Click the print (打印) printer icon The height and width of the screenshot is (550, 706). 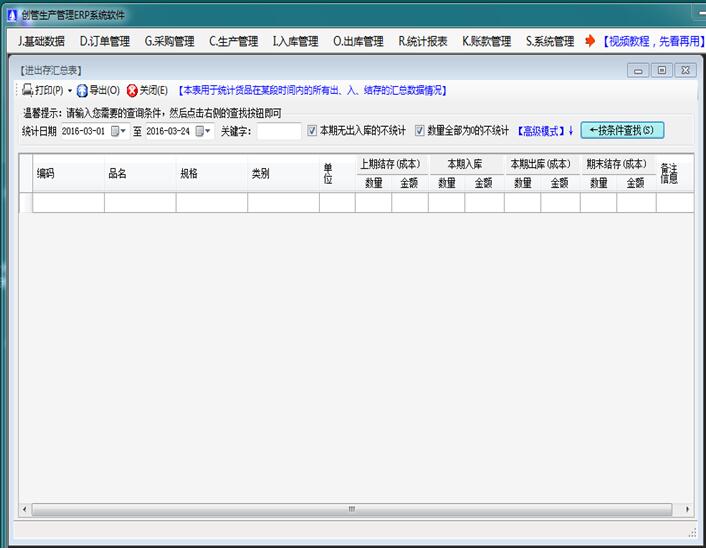tap(28, 90)
